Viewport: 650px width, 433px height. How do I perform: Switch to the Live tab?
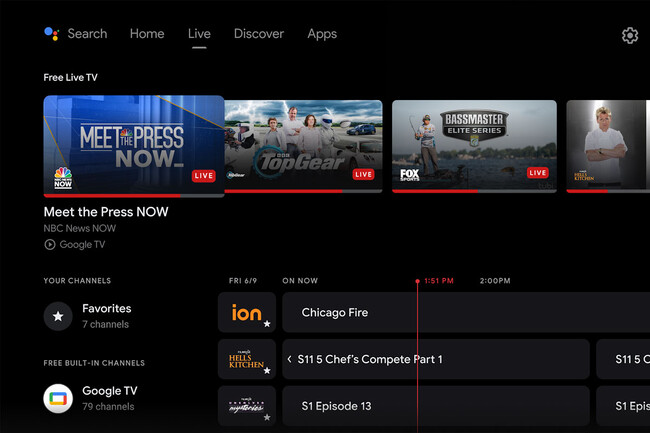click(199, 34)
